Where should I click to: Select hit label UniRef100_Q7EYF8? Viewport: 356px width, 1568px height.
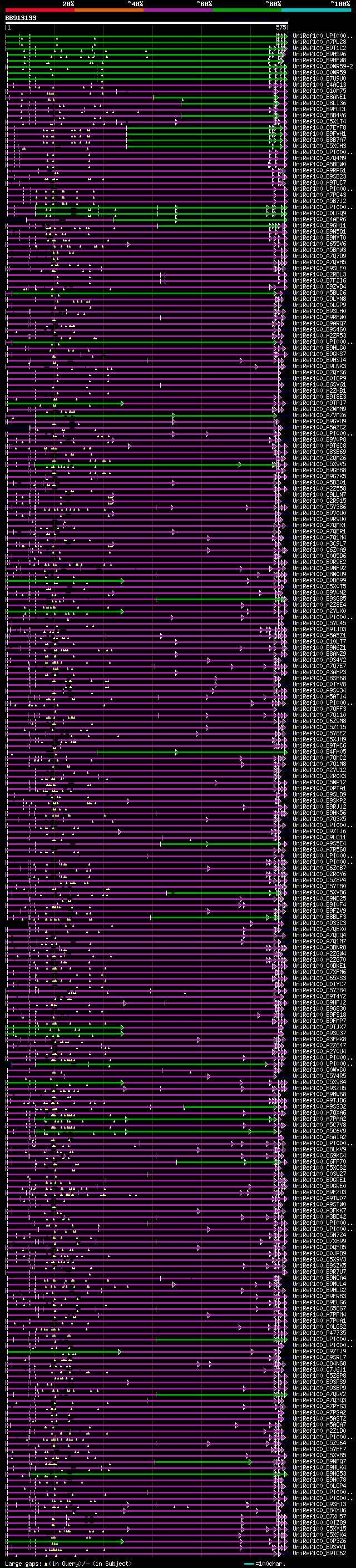tap(319, 127)
